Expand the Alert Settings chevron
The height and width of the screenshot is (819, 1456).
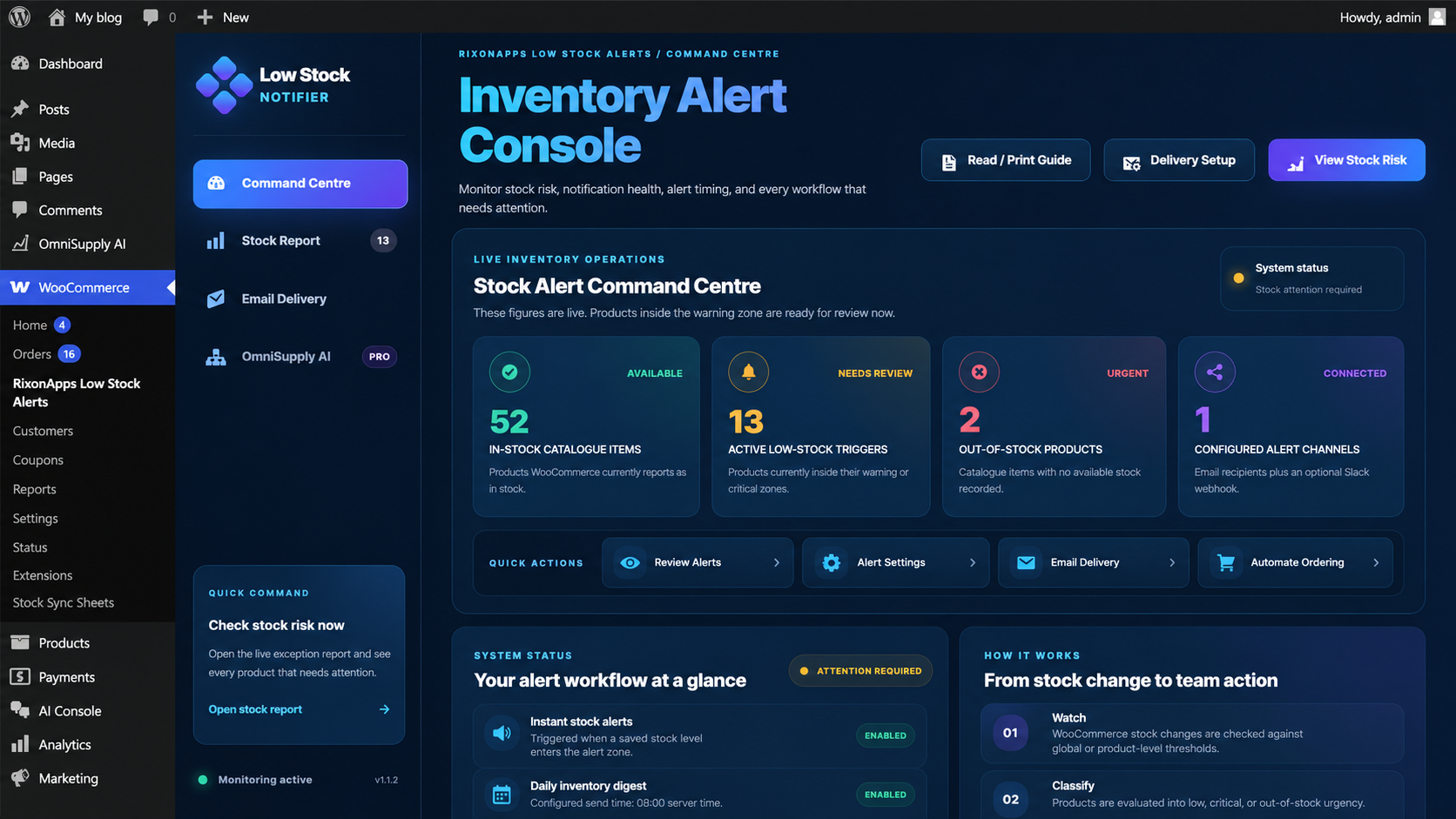pyautogui.click(x=973, y=563)
